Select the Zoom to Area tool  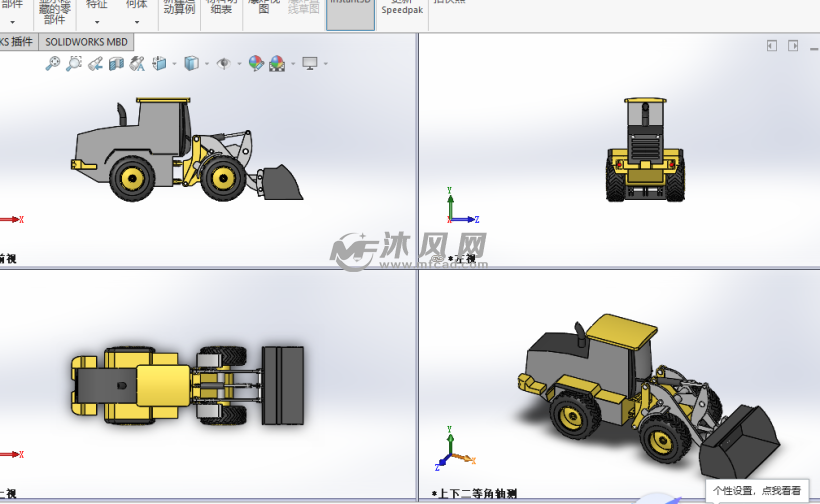click(74, 63)
